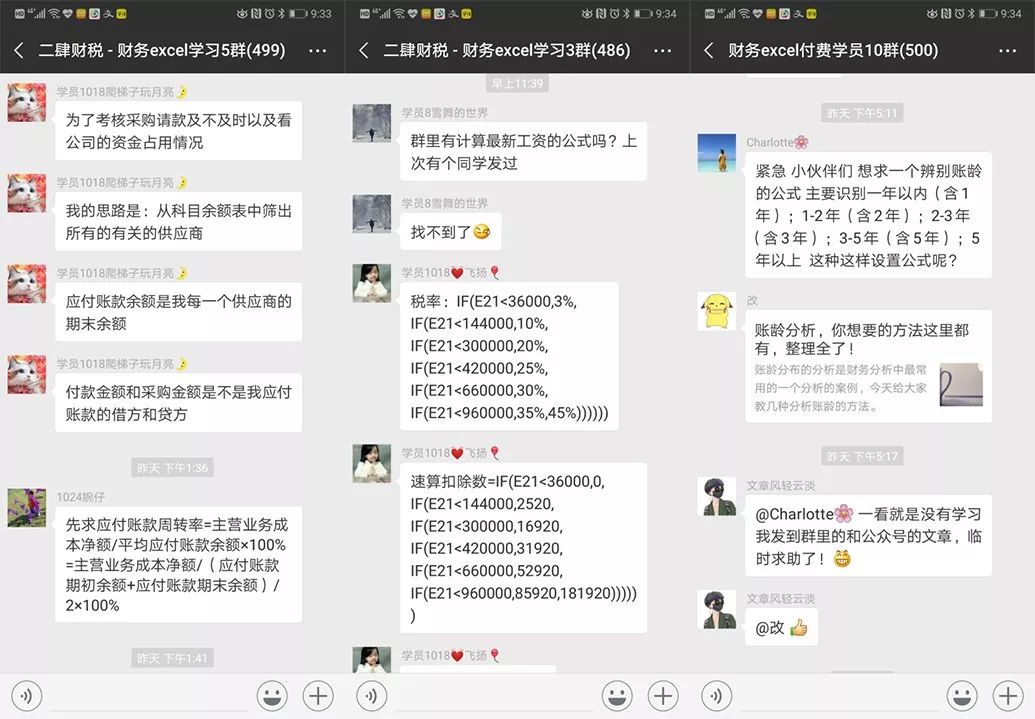This screenshot has height=719, width=1035.
Task: Tap chat title 二肆财税 - 财务excel学习3群(486)
Action: coord(507,50)
